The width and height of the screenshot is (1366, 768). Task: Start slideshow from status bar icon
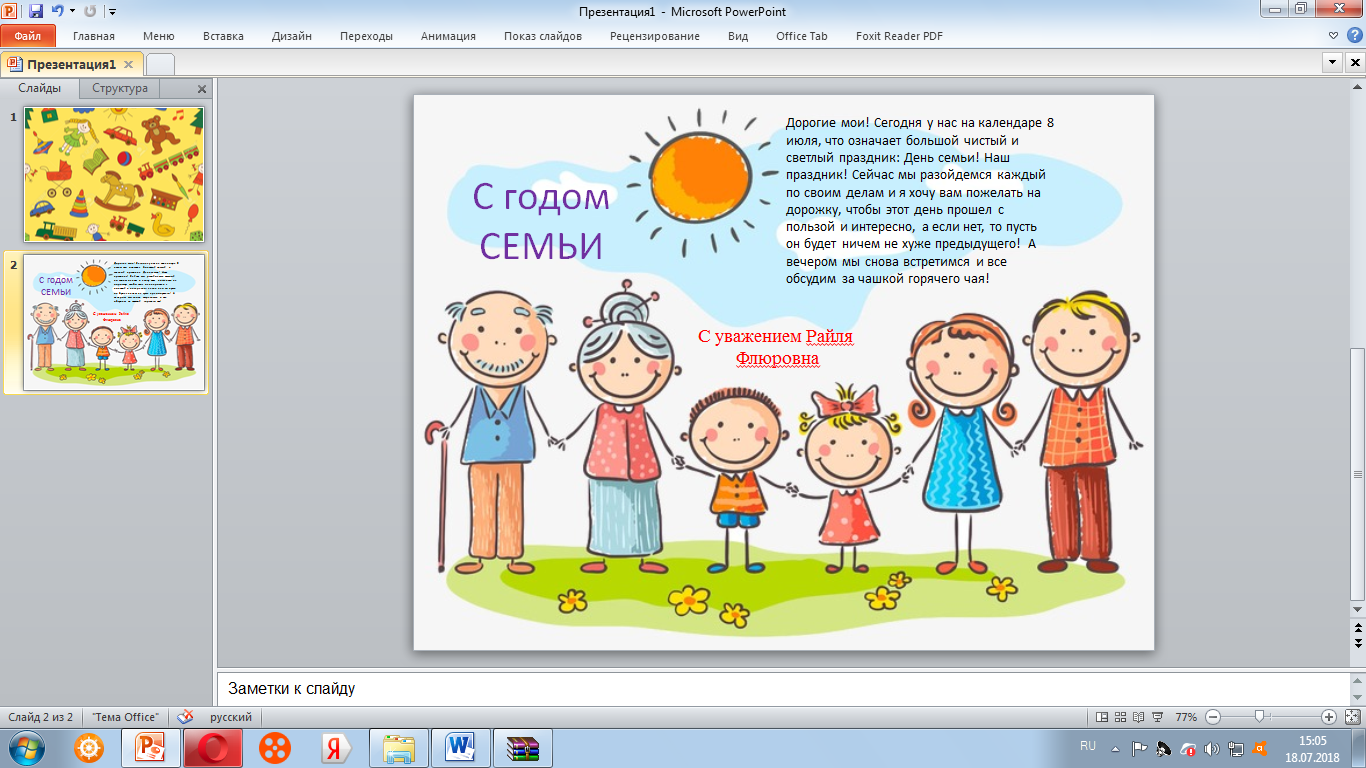point(1157,717)
